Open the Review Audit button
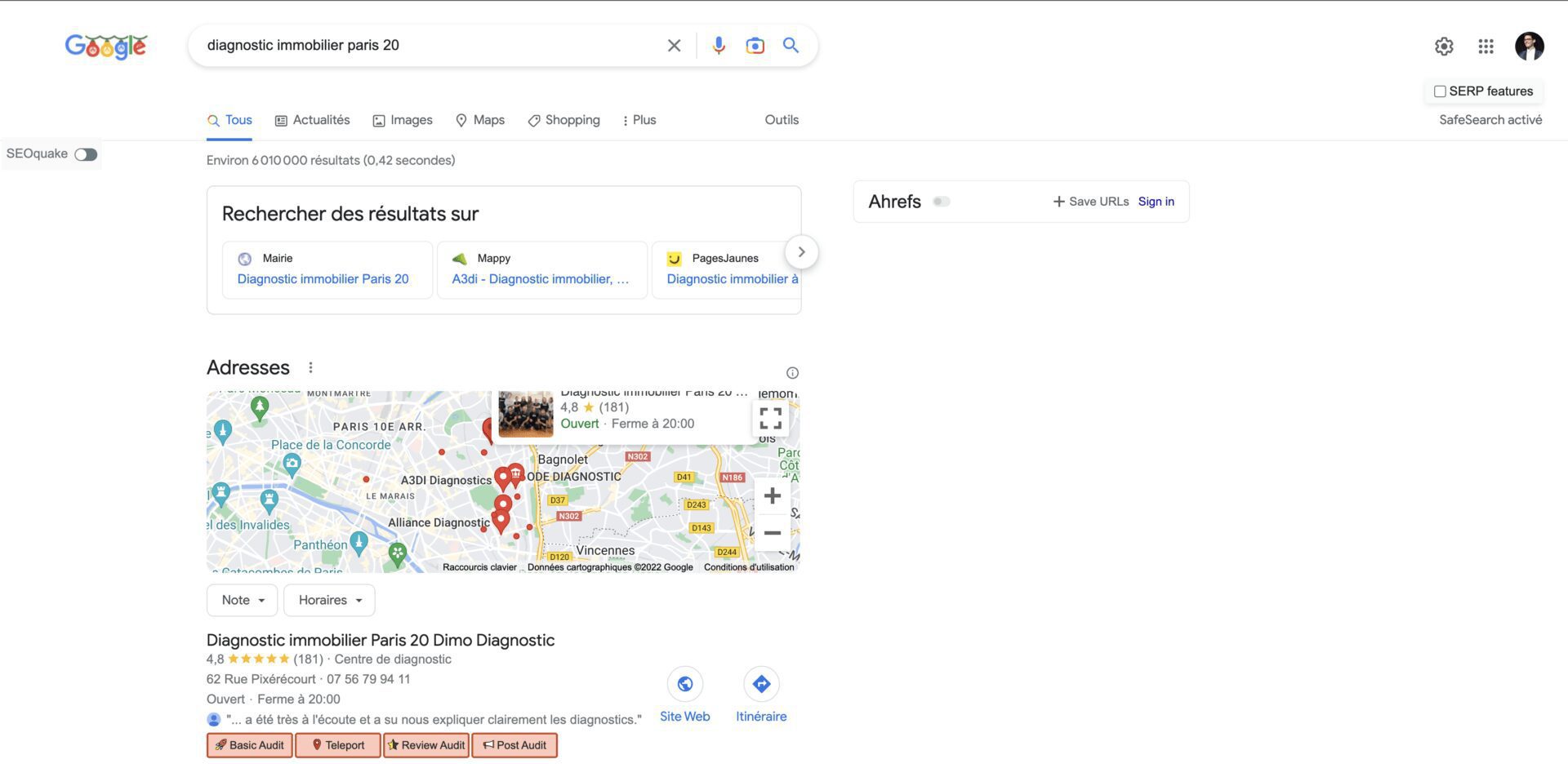 tap(426, 745)
